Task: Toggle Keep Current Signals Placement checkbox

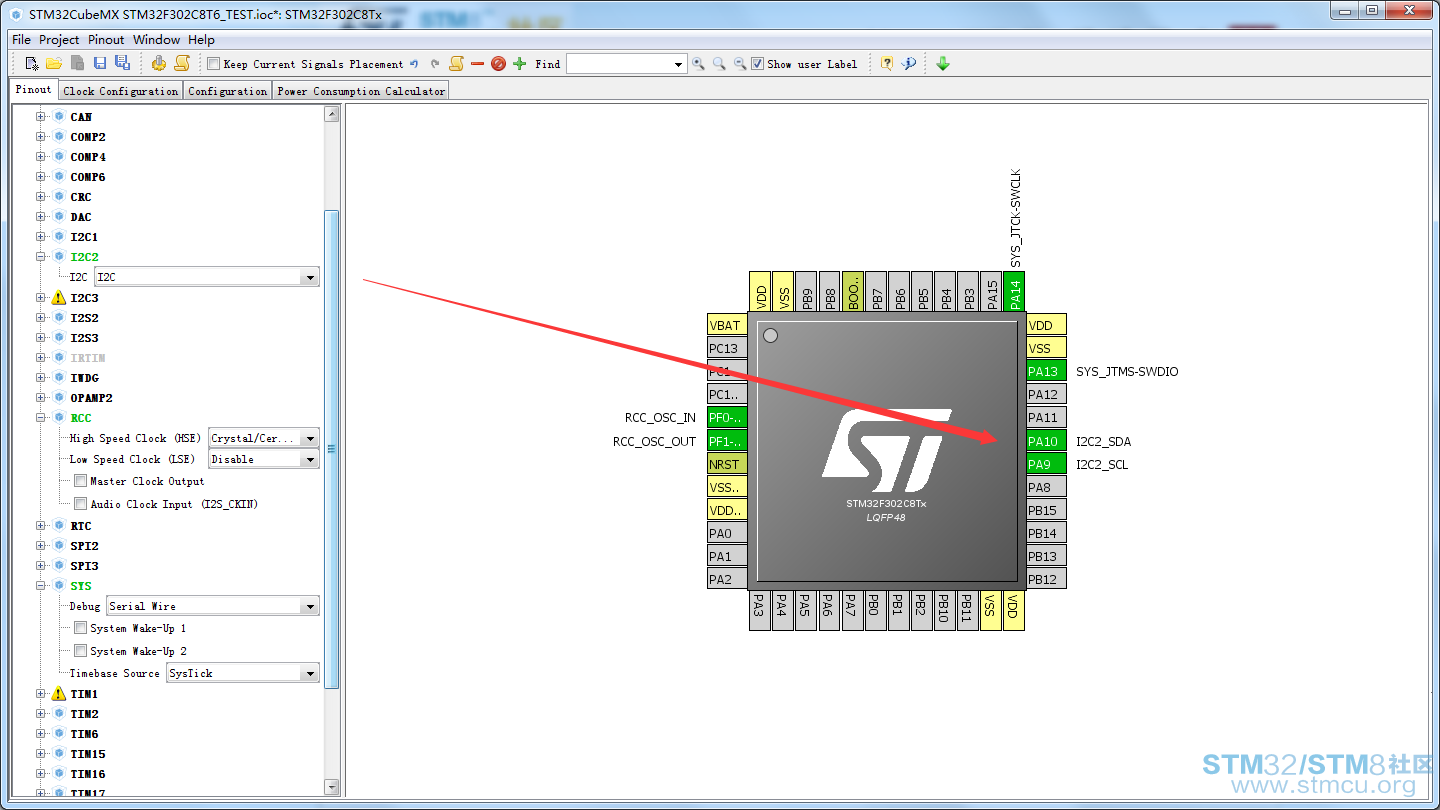Action: pos(213,64)
